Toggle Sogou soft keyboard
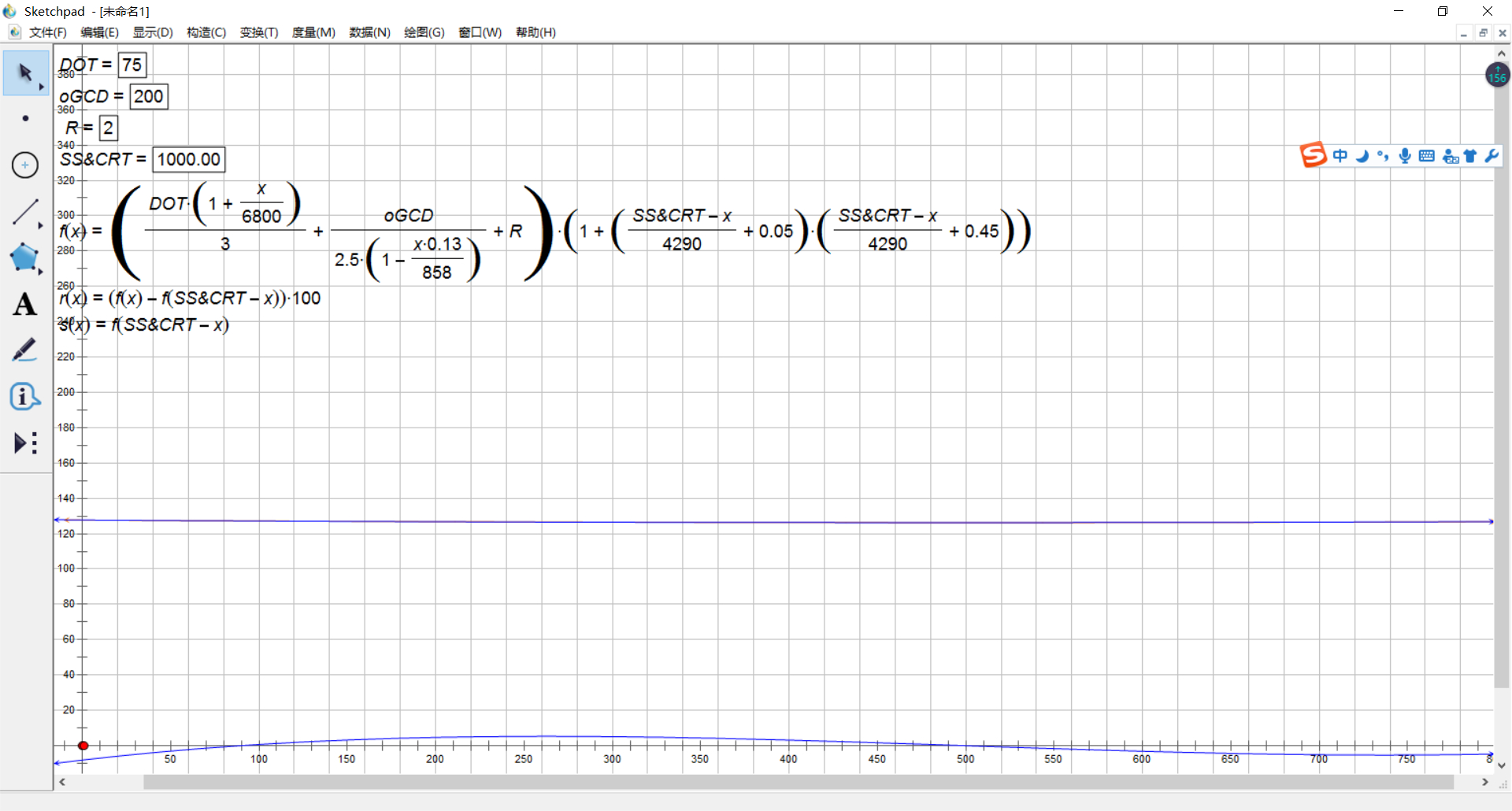This screenshot has width=1512, height=811. [1426, 156]
